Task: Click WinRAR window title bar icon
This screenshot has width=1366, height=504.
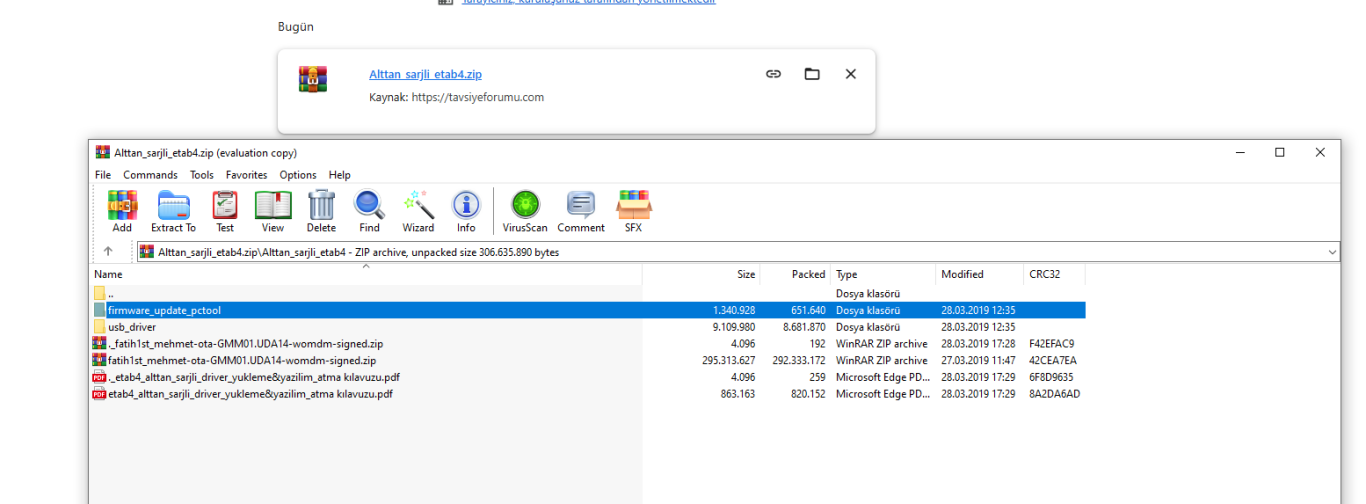Action: pos(103,153)
